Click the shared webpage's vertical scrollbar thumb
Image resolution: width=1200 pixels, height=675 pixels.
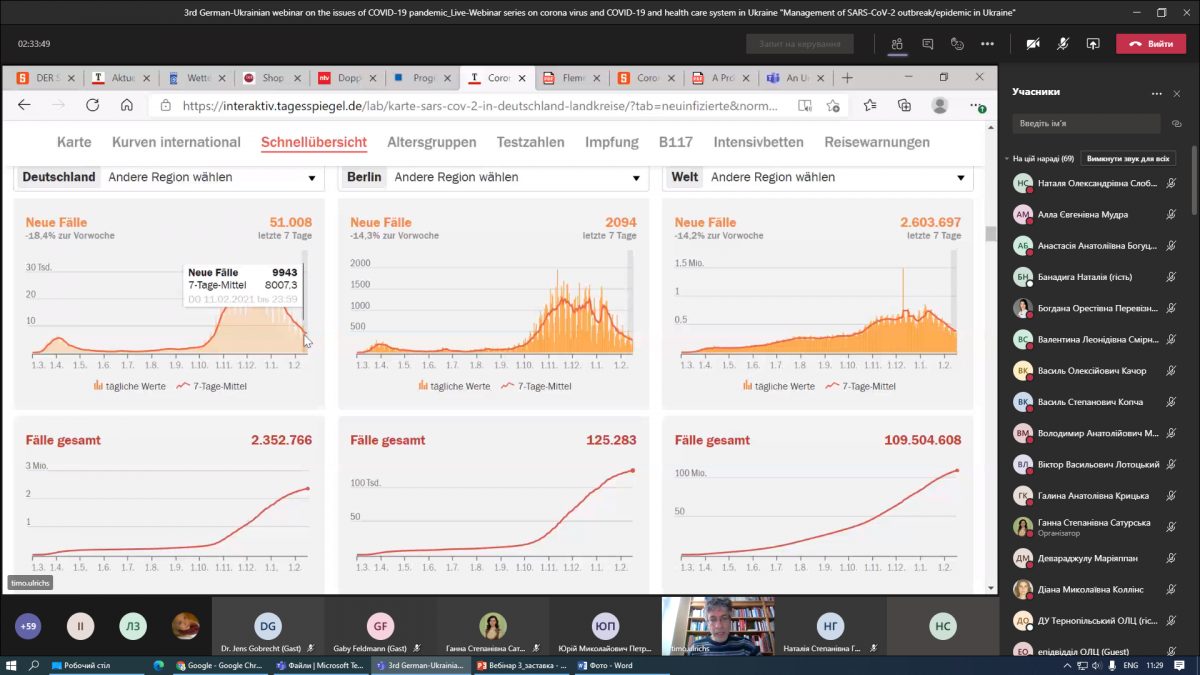pyautogui.click(x=991, y=234)
